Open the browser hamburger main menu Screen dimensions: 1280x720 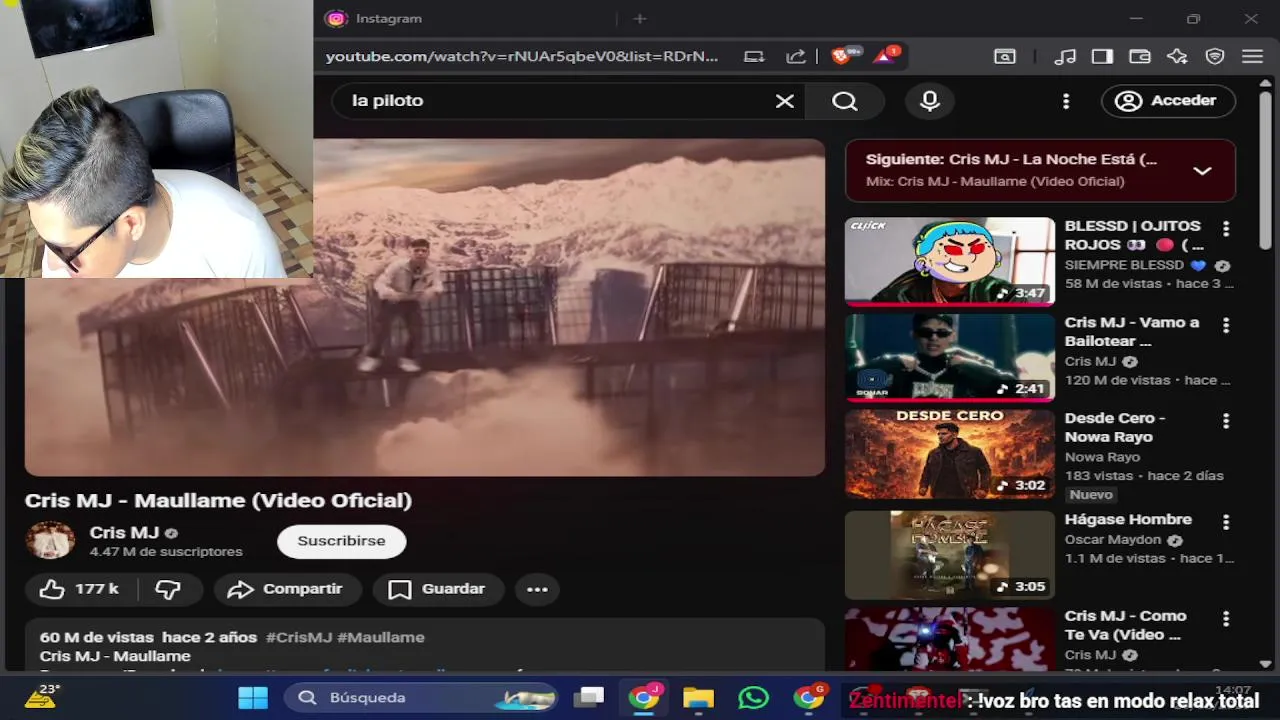tap(1252, 57)
